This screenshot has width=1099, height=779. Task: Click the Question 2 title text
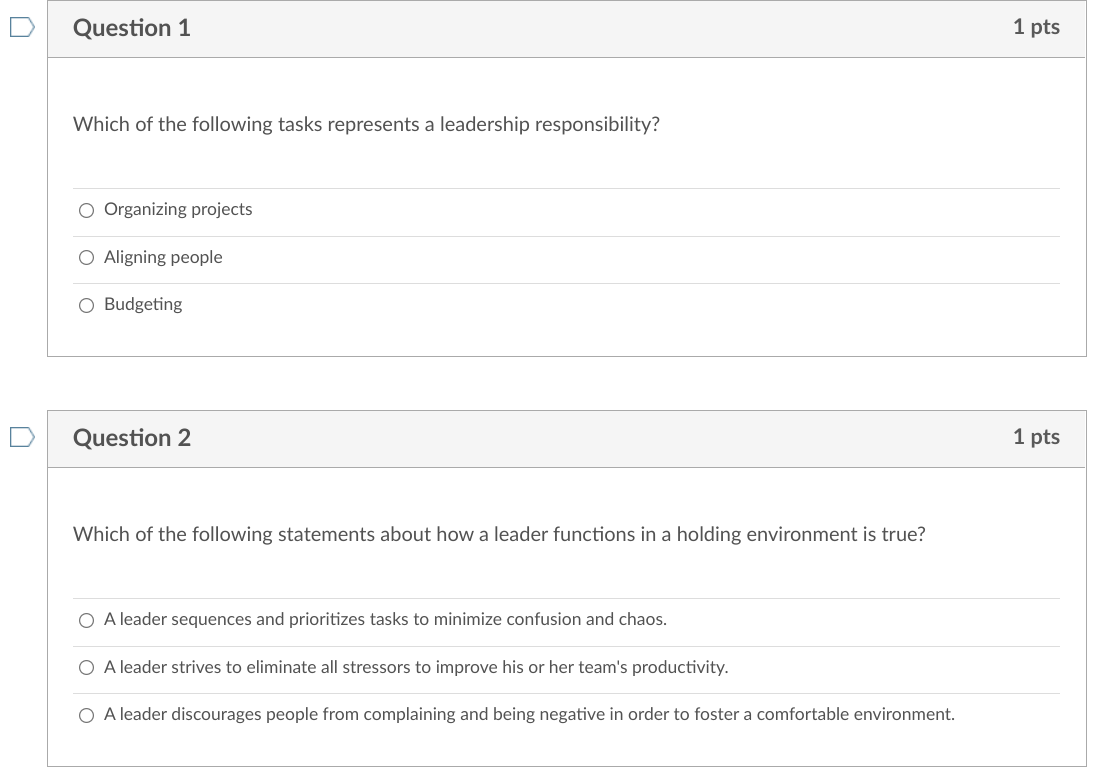pyautogui.click(x=130, y=437)
